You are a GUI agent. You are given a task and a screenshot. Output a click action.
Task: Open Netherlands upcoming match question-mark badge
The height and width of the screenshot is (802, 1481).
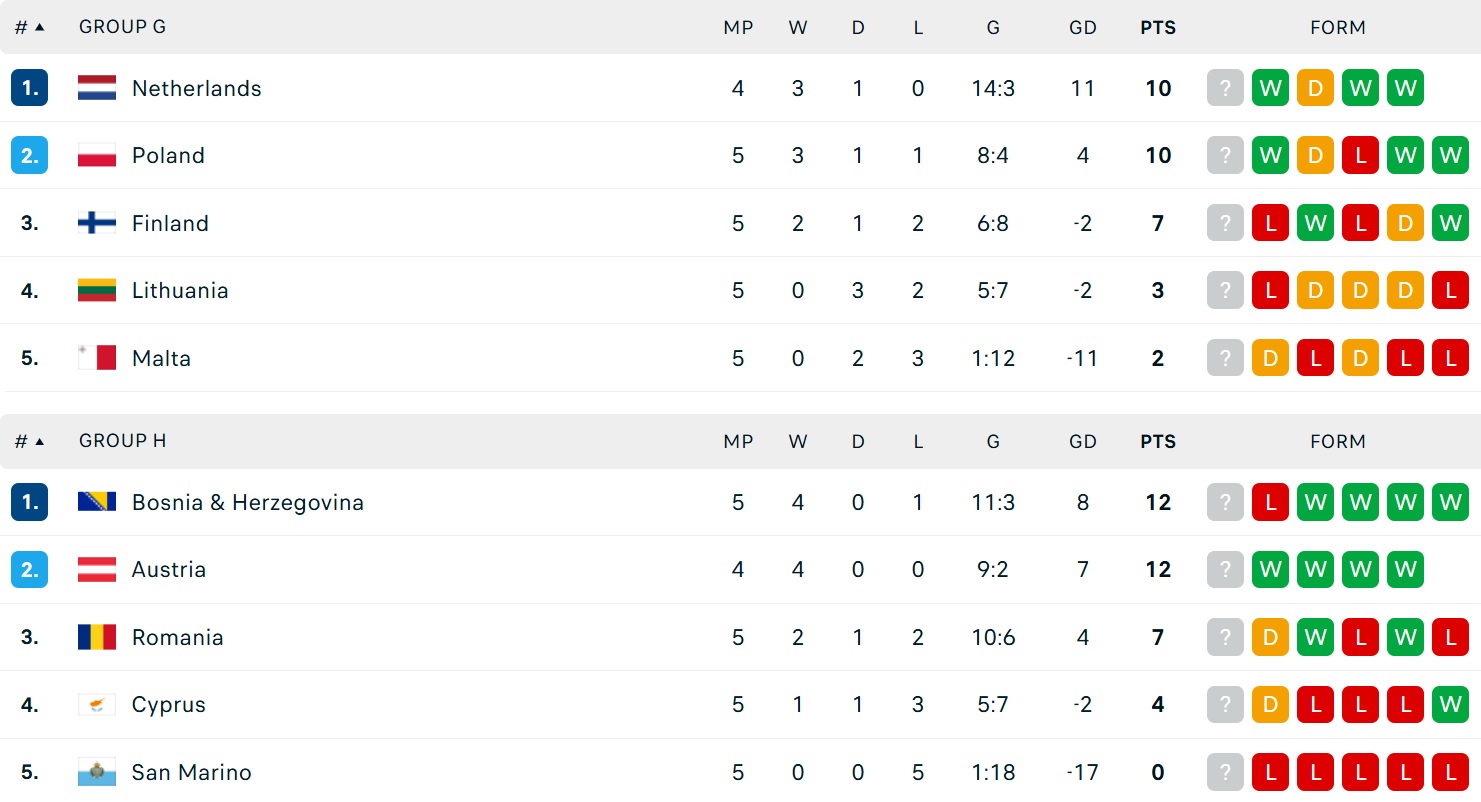click(x=1225, y=88)
